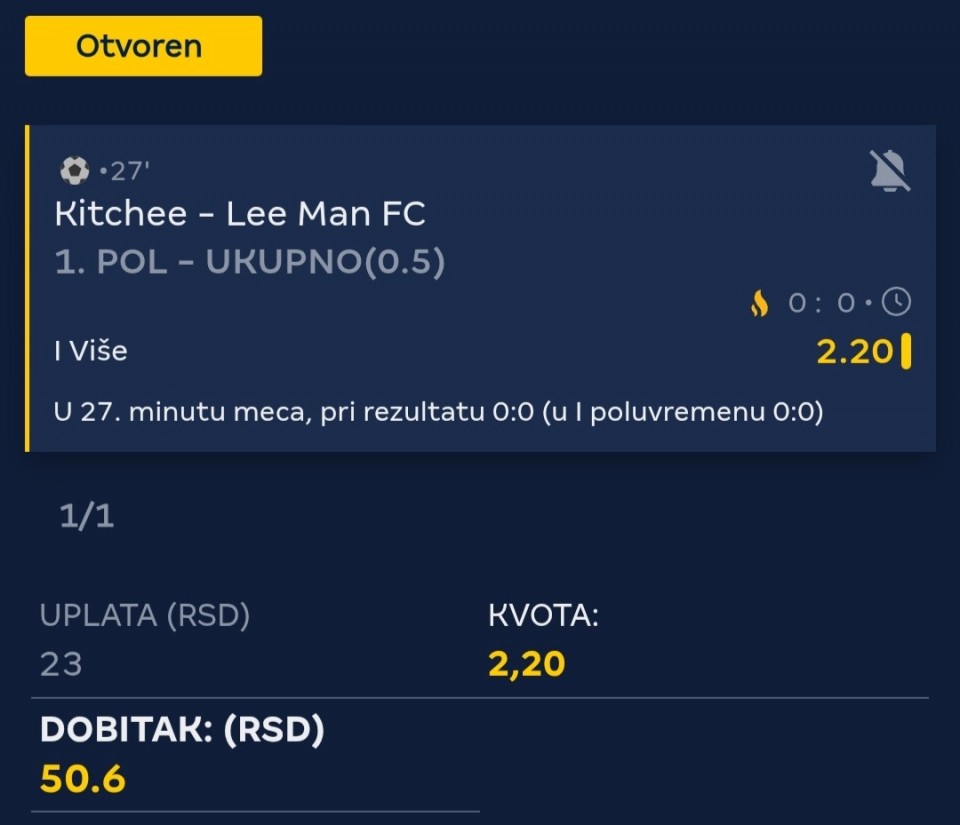This screenshot has width=960, height=825.
Task: Click the bet placement note at 27. minutu
Action: pyautogui.click(x=439, y=412)
